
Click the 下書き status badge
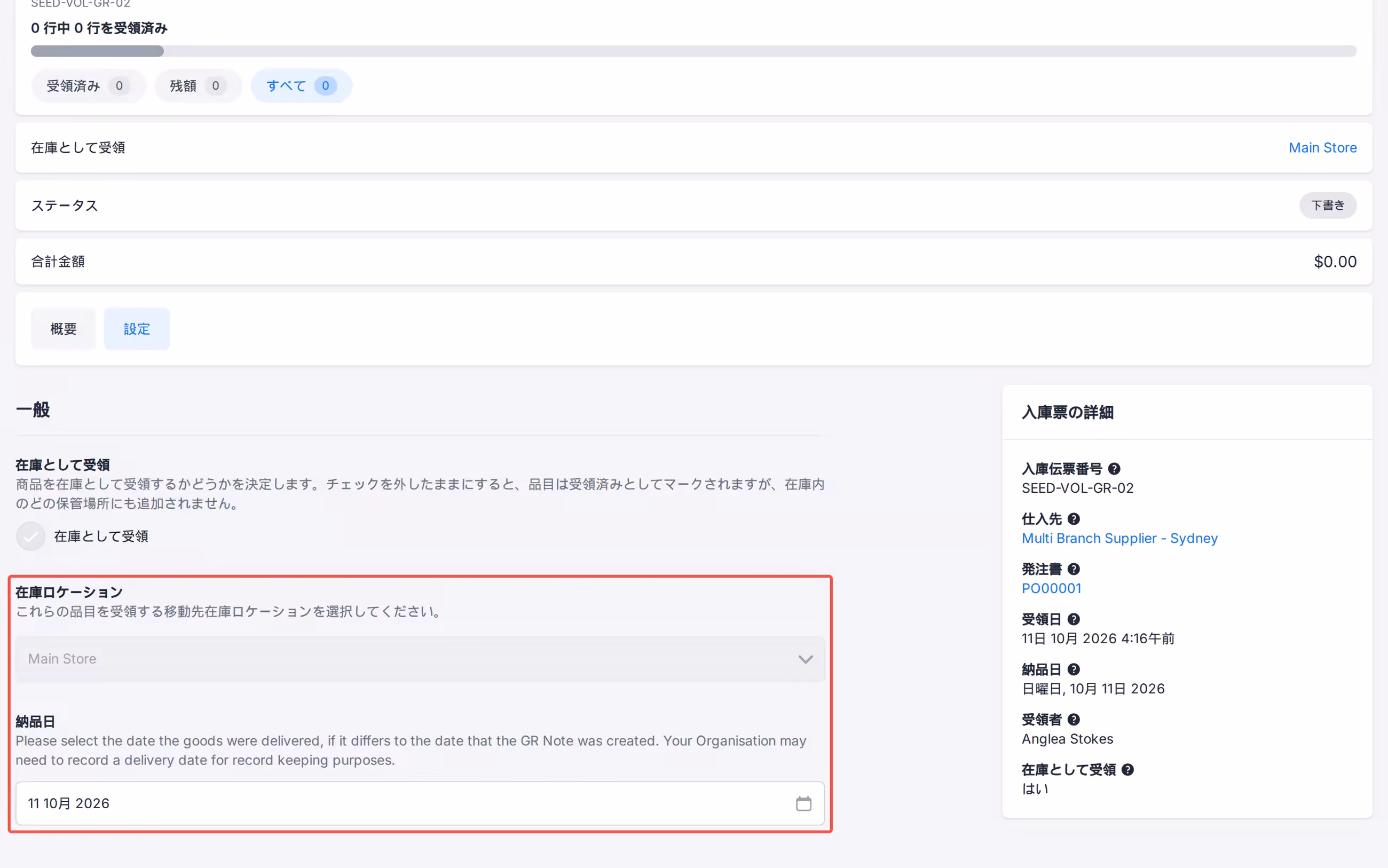1328,206
